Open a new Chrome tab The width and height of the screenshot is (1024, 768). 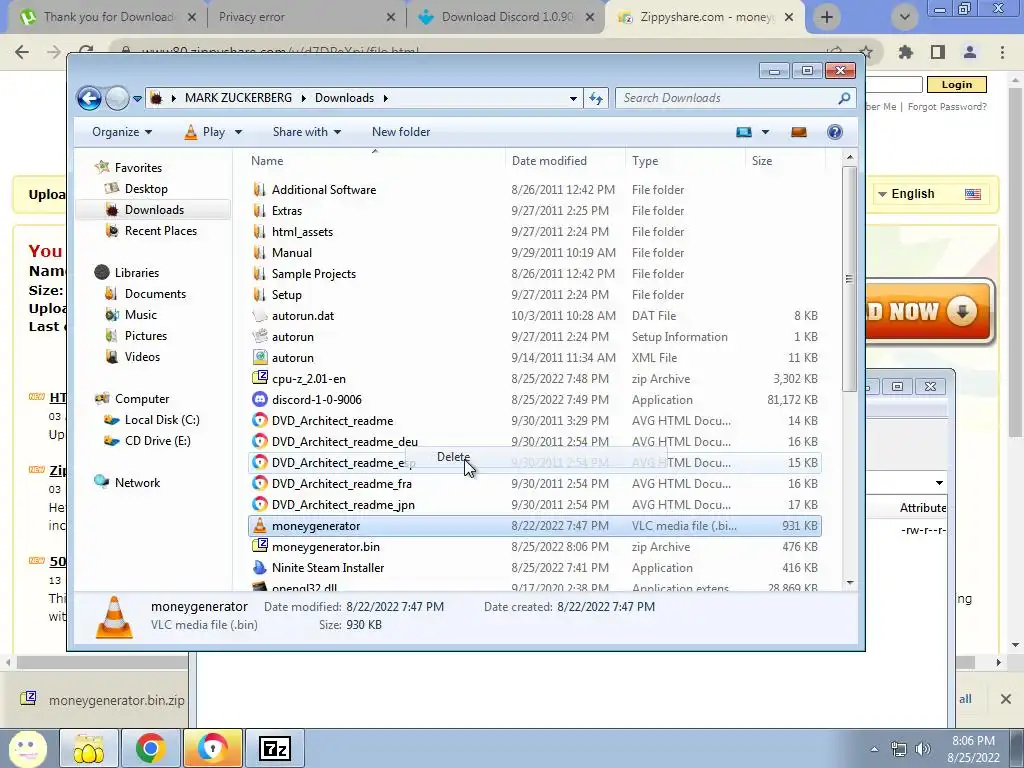click(827, 17)
